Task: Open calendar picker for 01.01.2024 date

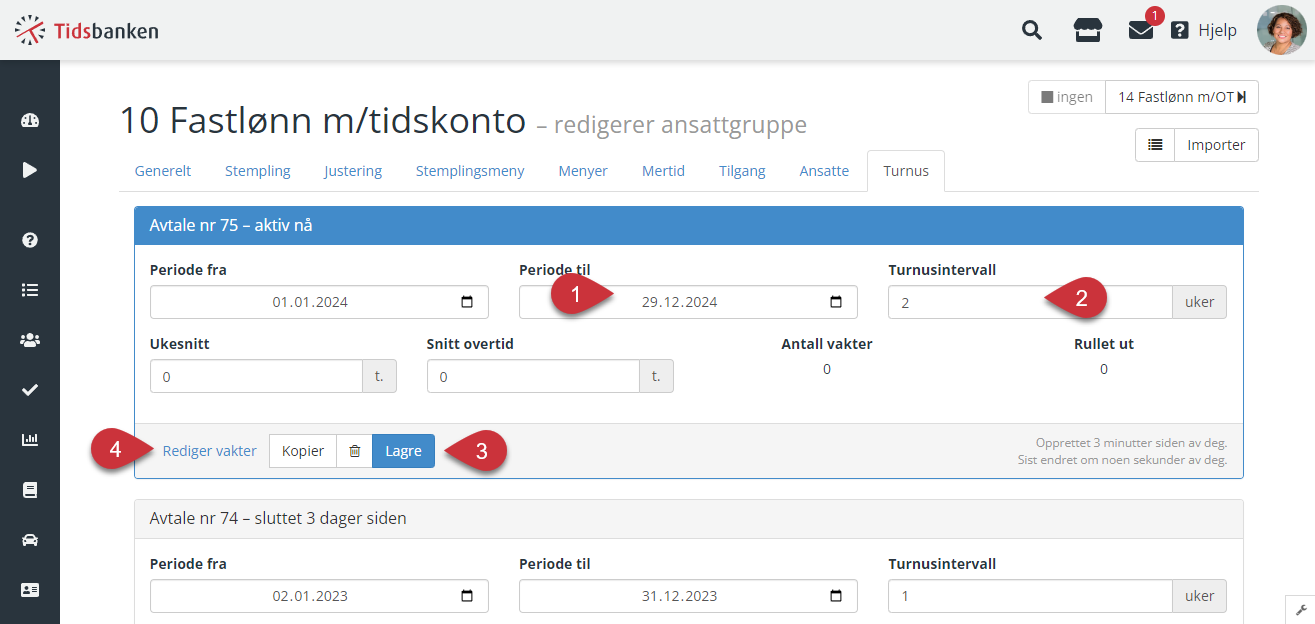Action: (467, 302)
